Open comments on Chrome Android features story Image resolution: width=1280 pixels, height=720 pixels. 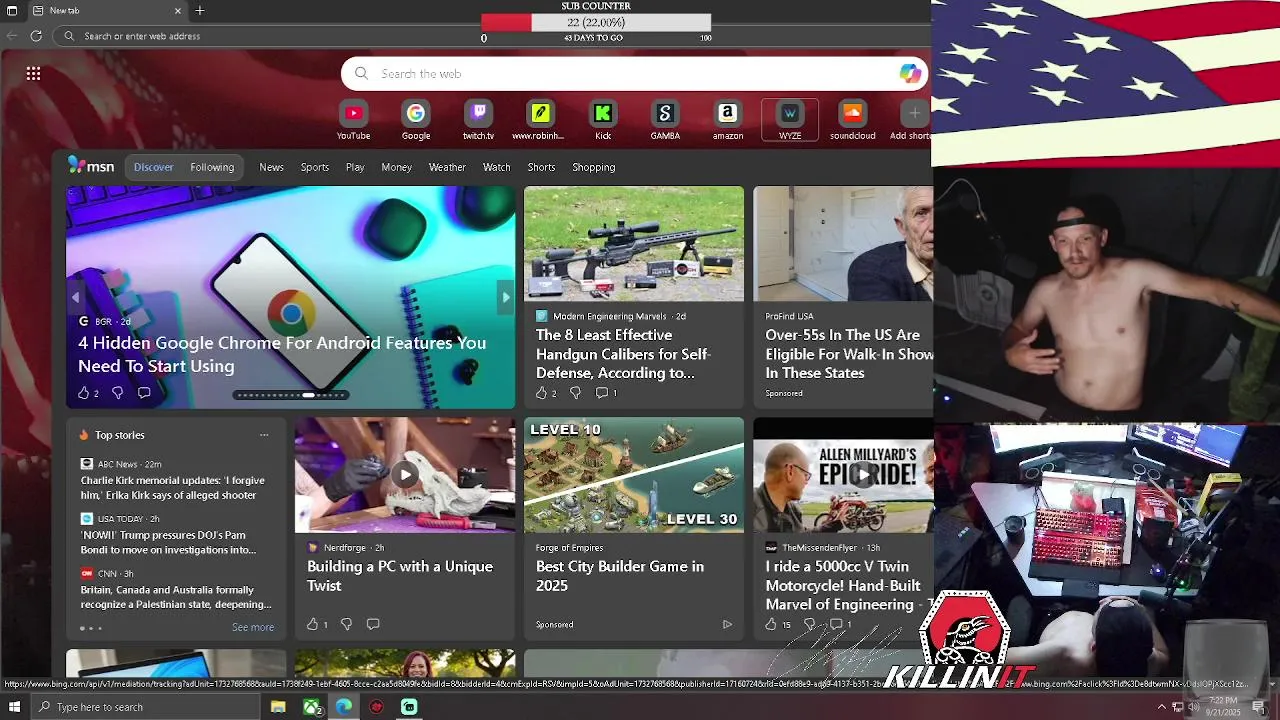pyautogui.click(x=144, y=393)
